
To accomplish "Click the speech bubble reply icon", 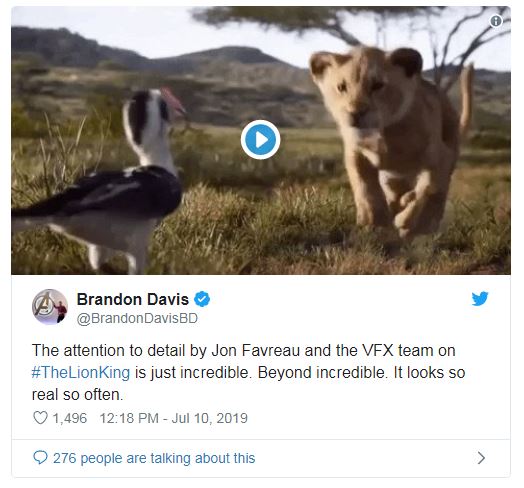I will [x=40, y=458].
